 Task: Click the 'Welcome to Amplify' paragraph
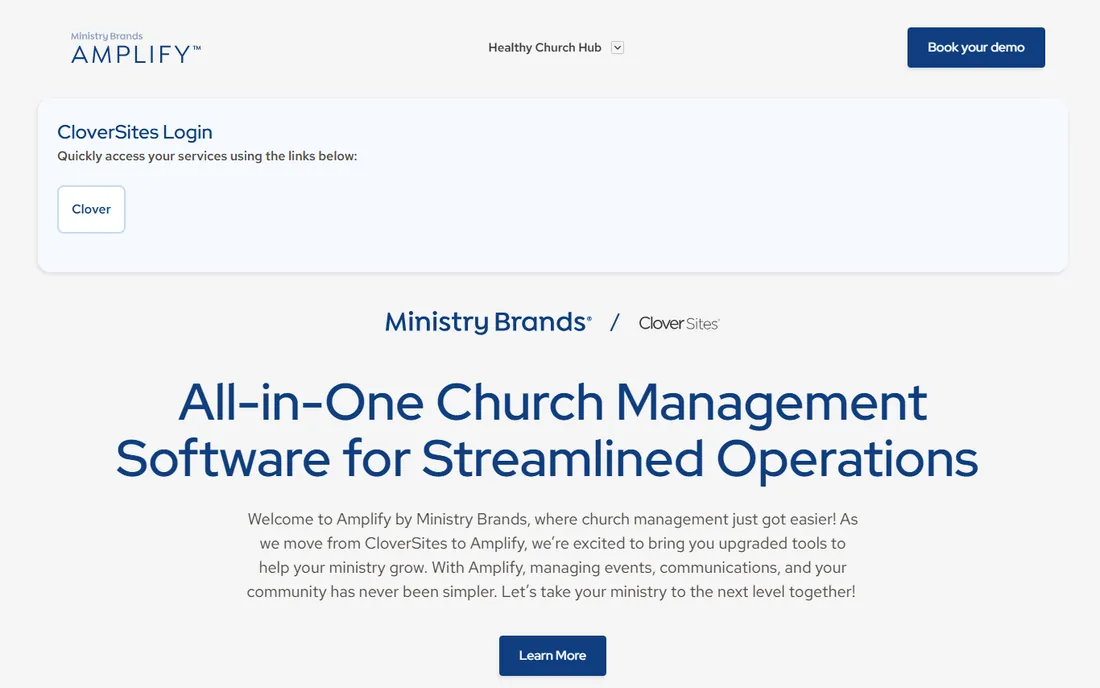pyautogui.click(x=552, y=555)
